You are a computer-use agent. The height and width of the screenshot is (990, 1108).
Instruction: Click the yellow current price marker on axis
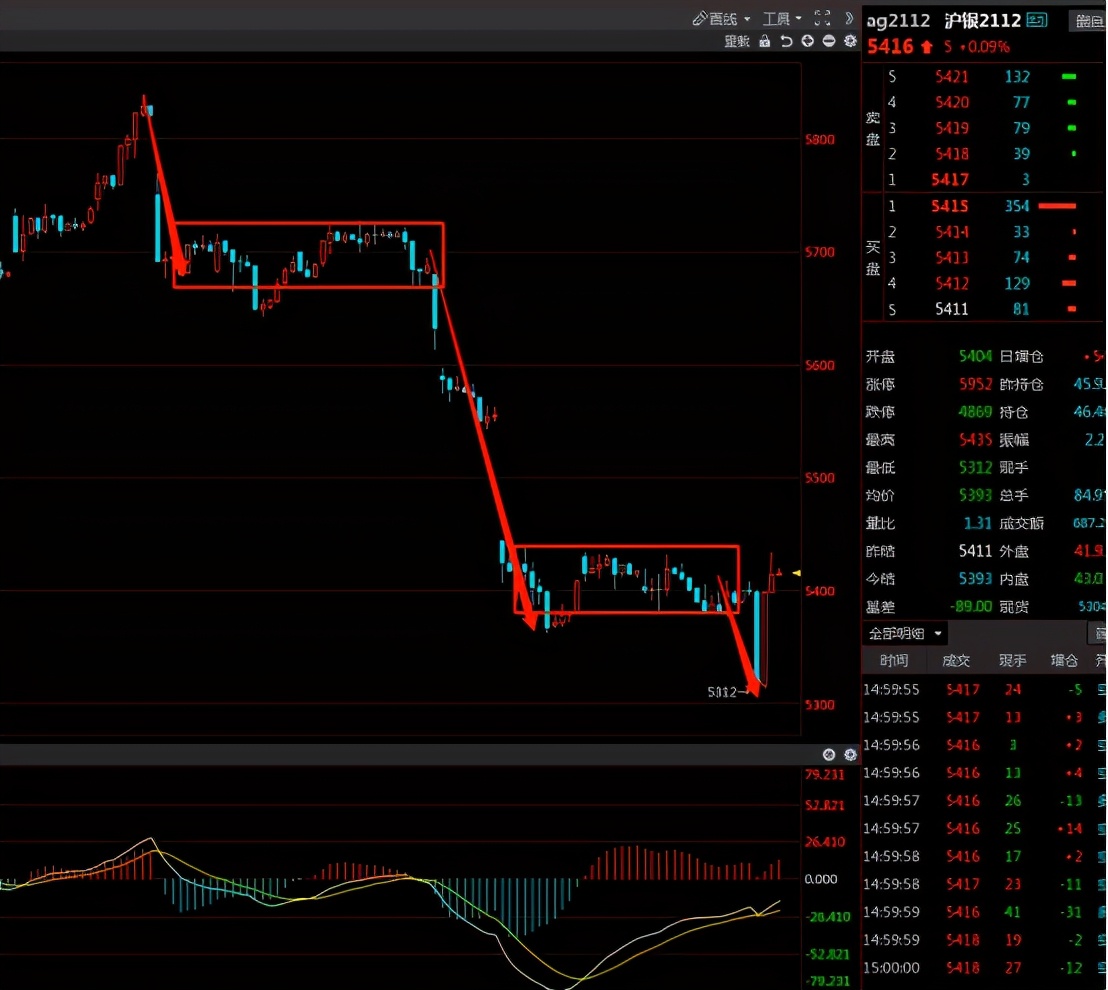click(x=796, y=572)
